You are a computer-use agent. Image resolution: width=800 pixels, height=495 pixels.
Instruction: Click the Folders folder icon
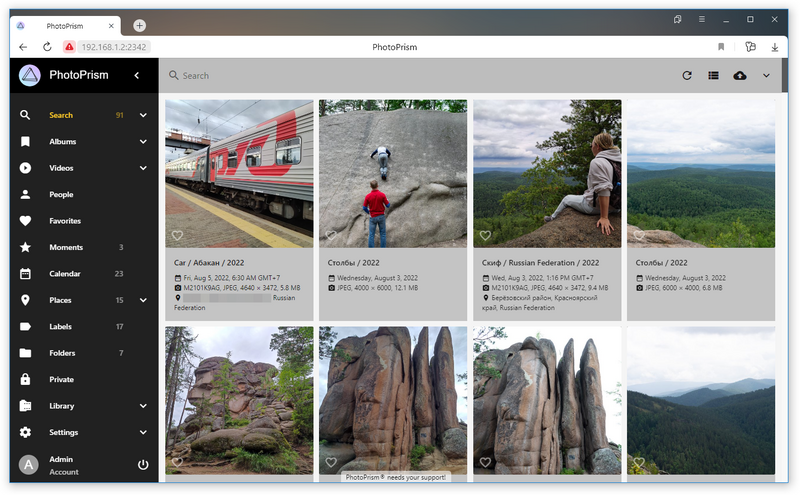(x=25, y=353)
